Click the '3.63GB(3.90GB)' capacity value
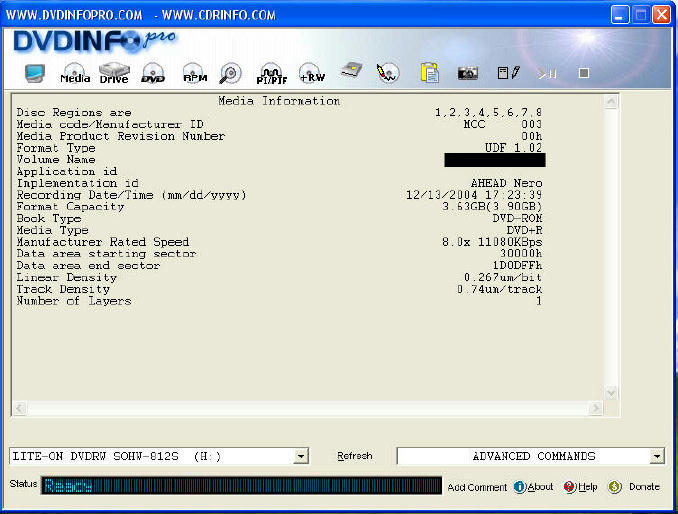 [492, 207]
